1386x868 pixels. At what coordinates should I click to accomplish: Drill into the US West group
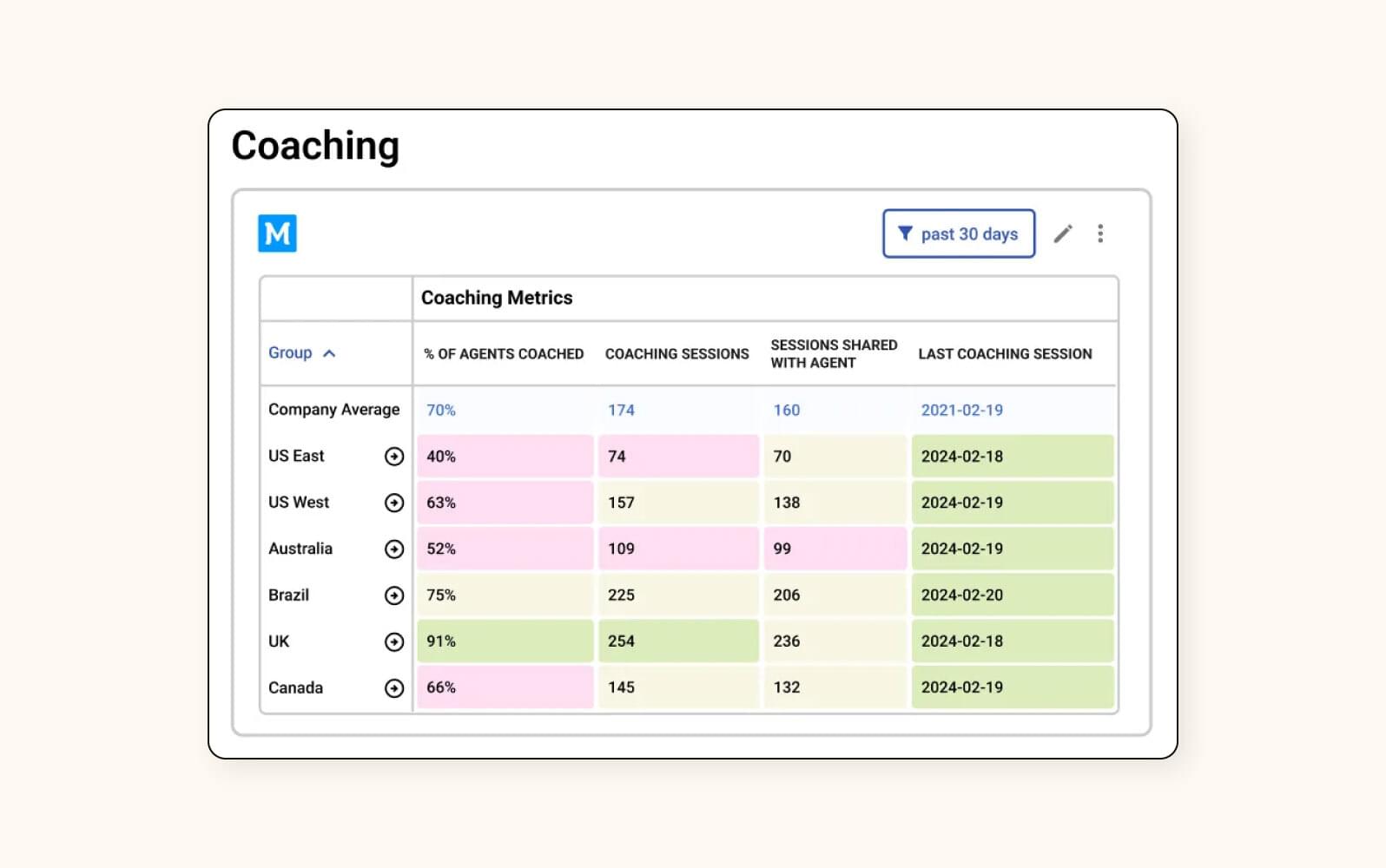click(394, 502)
